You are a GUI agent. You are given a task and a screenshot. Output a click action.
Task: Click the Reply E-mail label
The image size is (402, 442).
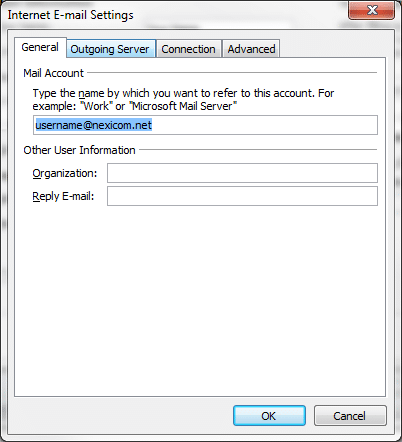[x=63, y=196]
